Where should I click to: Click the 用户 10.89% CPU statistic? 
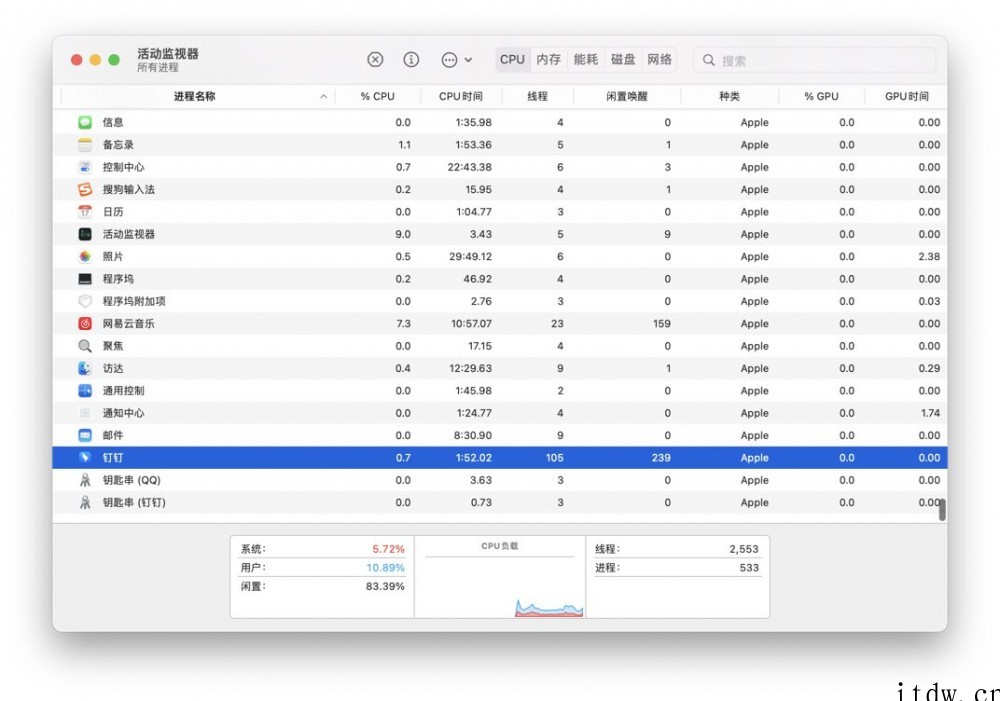[x=322, y=567]
